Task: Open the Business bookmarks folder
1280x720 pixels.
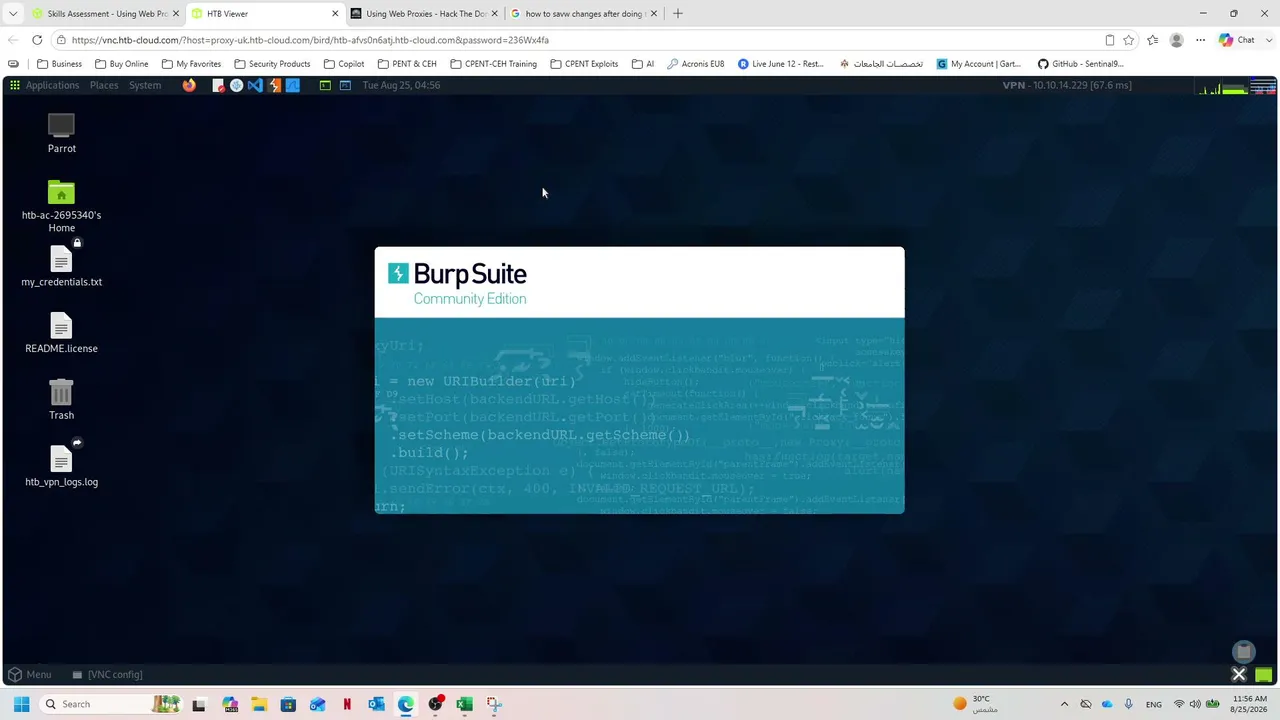Action: (x=59, y=64)
